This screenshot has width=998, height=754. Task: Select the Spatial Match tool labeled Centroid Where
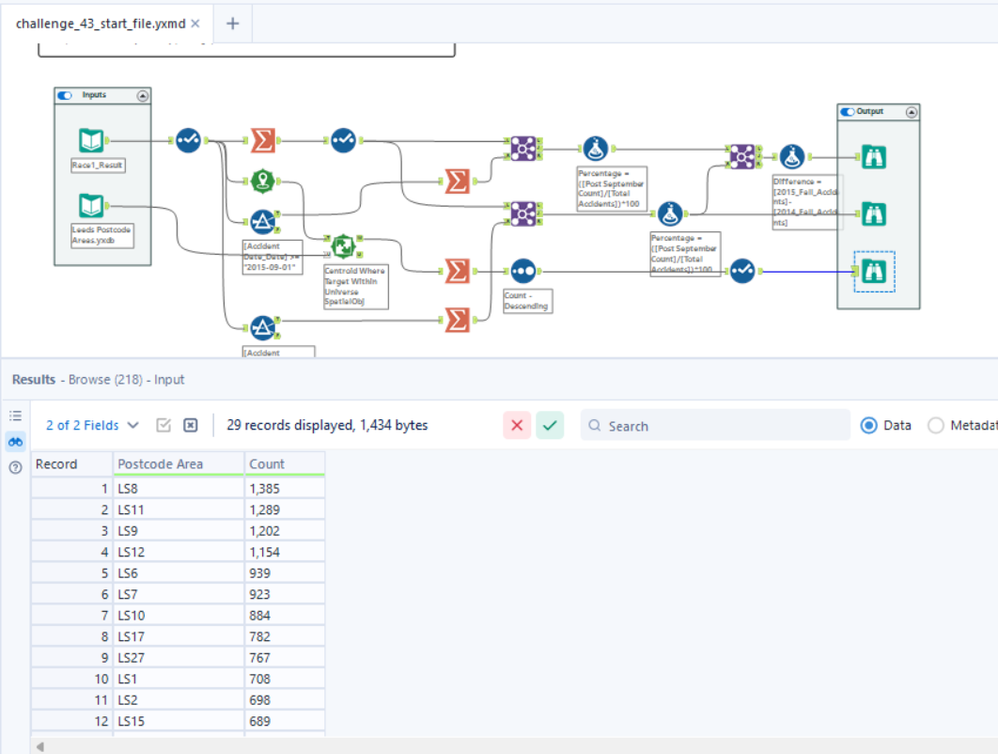click(344, 246)
